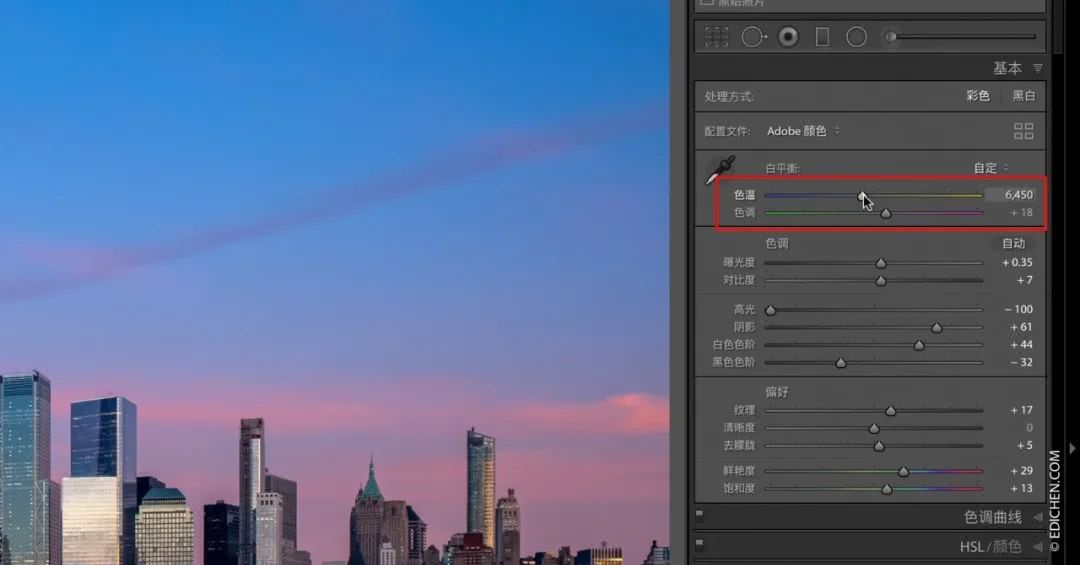
Task: Click the 自动 tone button
Action: tap(1013, 243)
